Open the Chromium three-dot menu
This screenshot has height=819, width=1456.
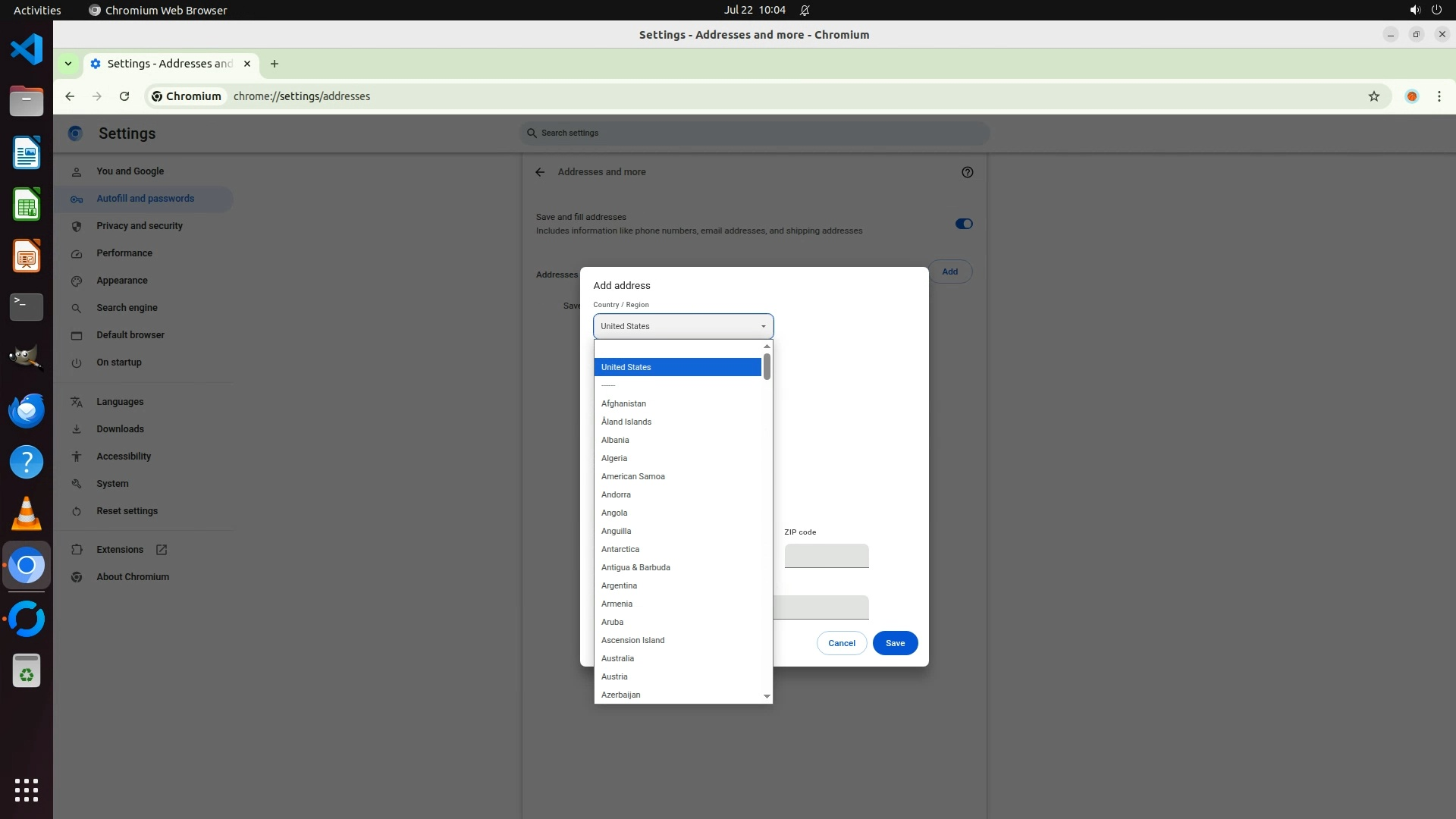pyautogui.click(x=1439, y=96)
